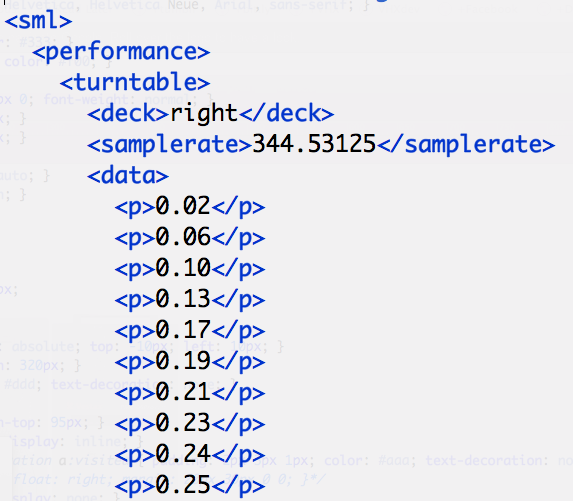
Task: Click the samplerate value 344.53125
Action: [314, 144]
